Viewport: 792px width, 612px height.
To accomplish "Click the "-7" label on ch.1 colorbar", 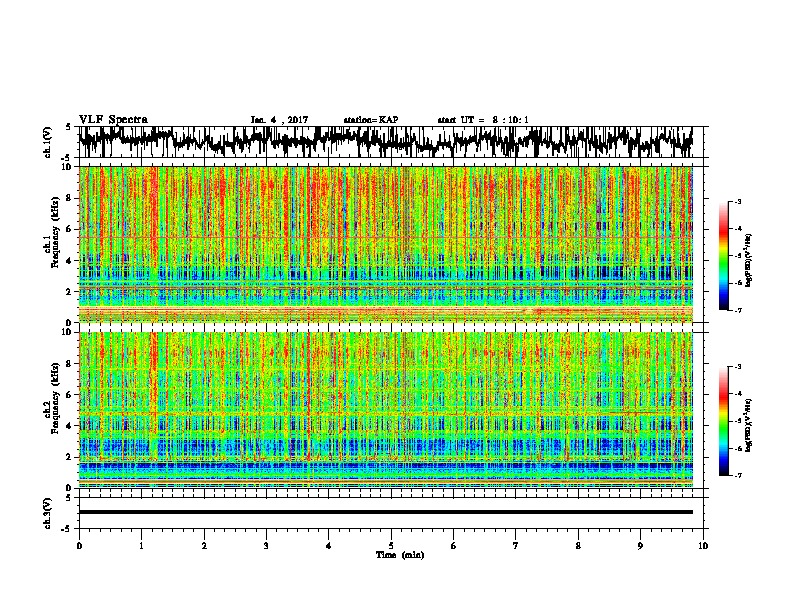I will tap(737, 310).
